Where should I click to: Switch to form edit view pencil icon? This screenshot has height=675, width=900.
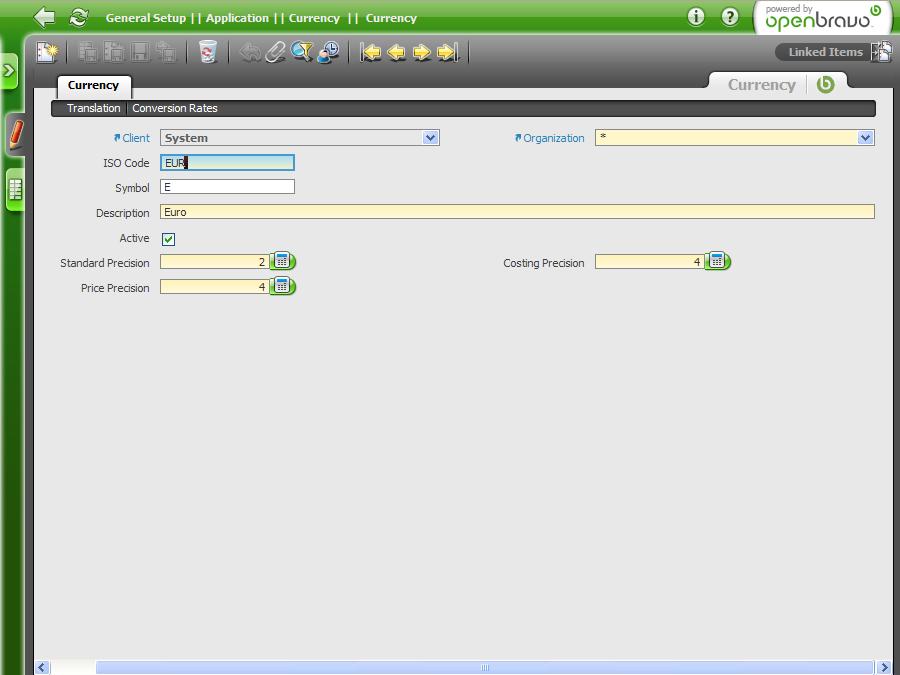point(16,134)
